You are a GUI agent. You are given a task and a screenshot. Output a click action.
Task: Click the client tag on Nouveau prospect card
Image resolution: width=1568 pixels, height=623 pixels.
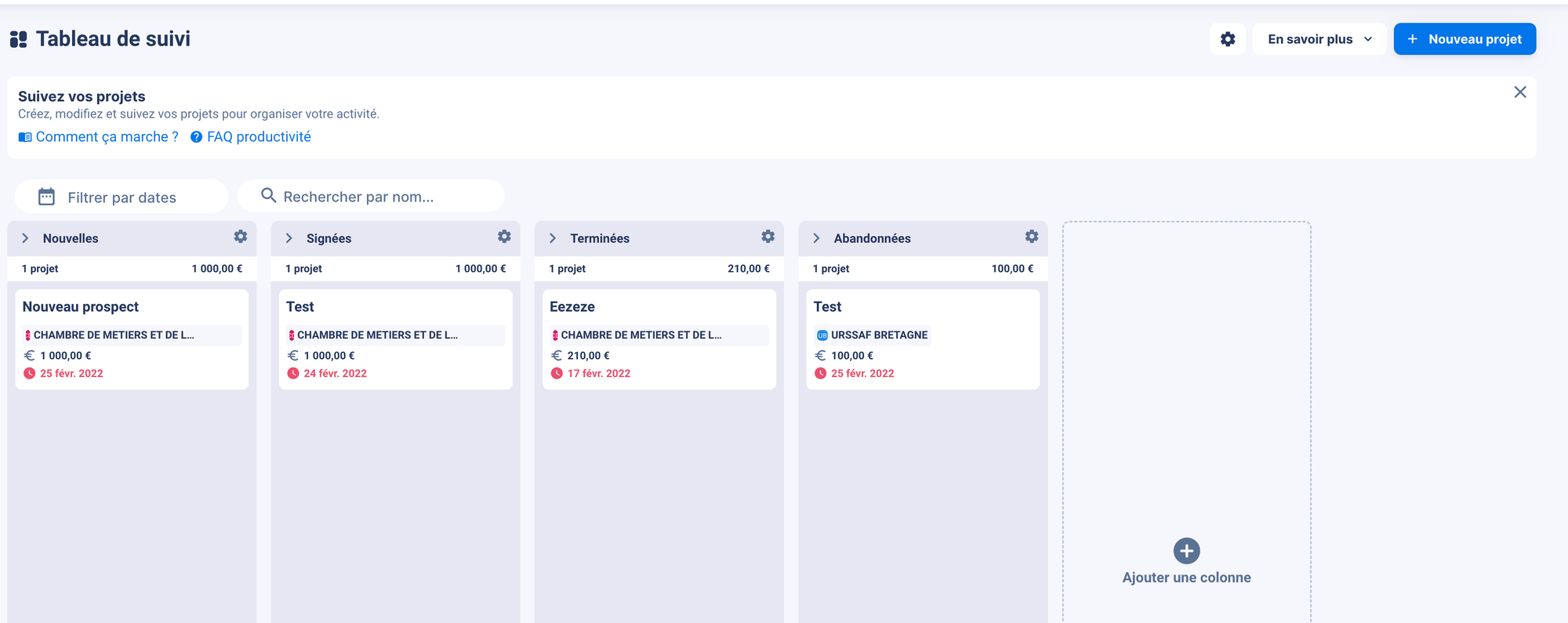(x=132, y=335)
